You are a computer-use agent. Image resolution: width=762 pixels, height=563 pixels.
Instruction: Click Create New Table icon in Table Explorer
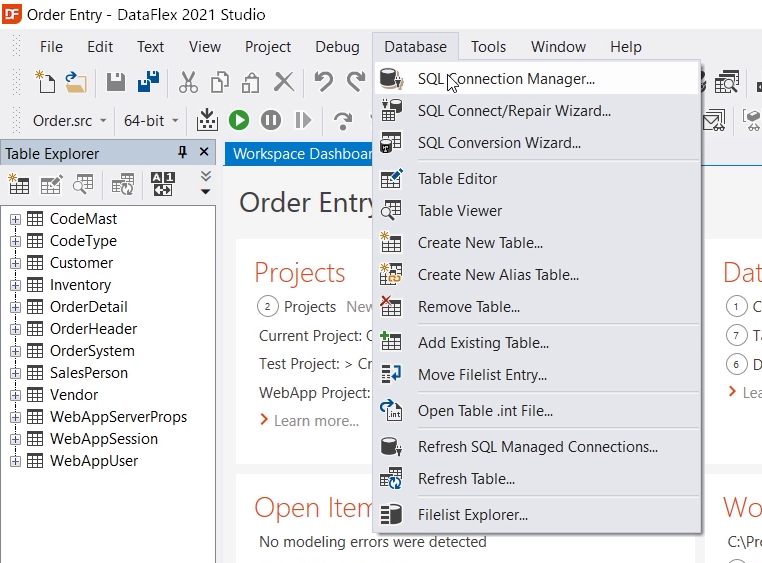click(19, 184)
